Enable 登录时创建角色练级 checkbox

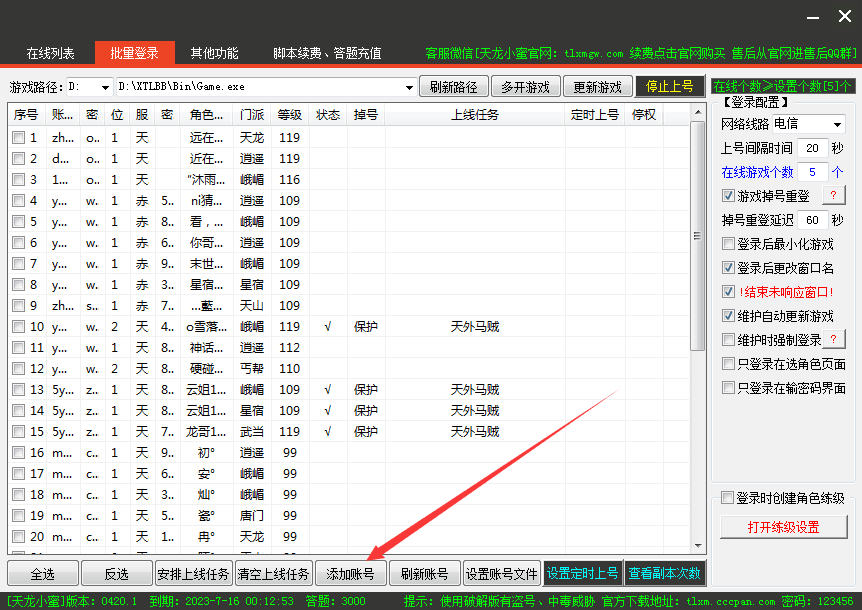pos(727,498)
